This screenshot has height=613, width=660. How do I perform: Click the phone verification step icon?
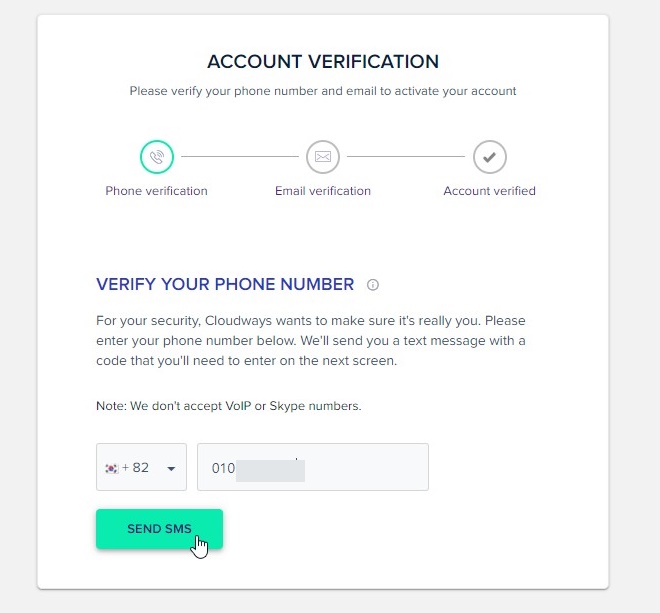point(157,157)
